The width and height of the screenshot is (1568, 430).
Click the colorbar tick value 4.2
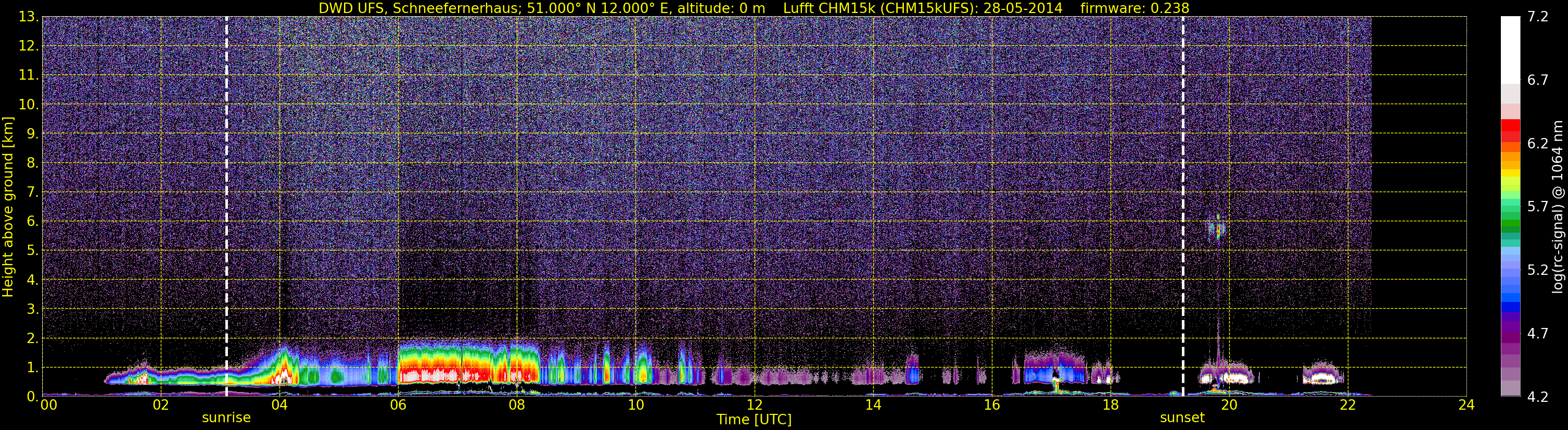pyautogui.click(x=1538, y=397)
